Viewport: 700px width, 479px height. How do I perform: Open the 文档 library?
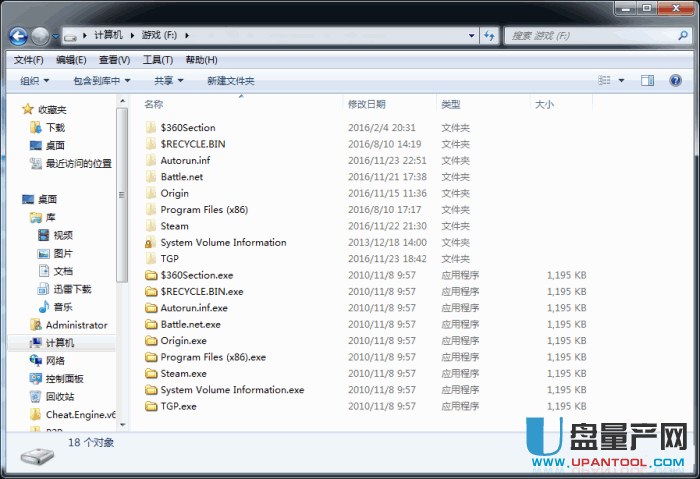click(55, 271)
